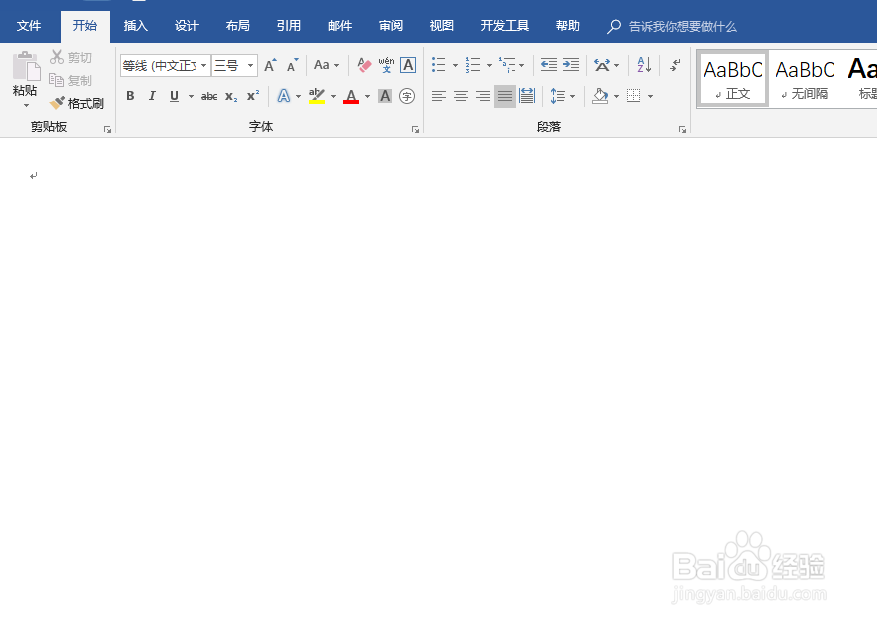This screenshot has width=877, height=625.
Task: Expand the Paste options arrow
Action: tap(26, 105)
